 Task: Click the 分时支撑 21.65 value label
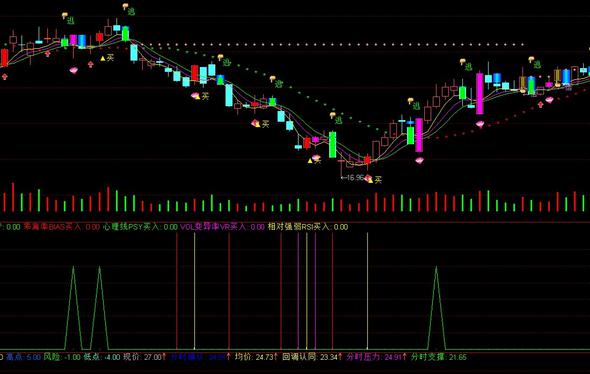coord(439,356)
